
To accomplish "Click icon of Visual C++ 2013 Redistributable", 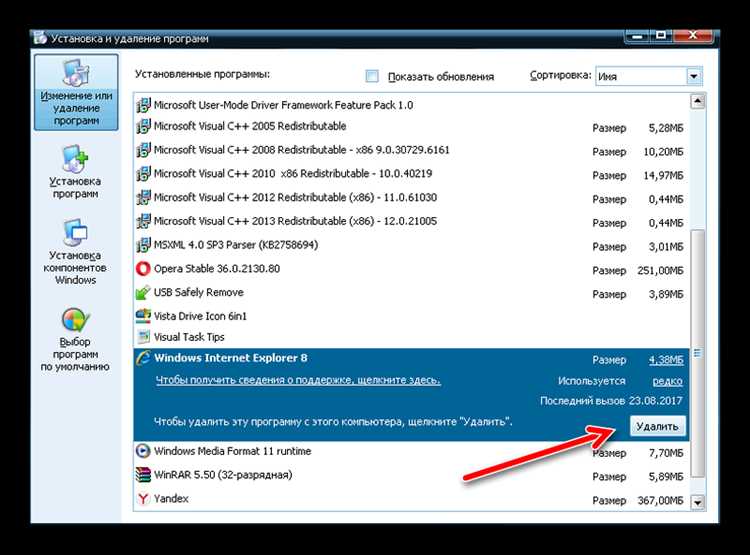I will click(x=143, y=221).
